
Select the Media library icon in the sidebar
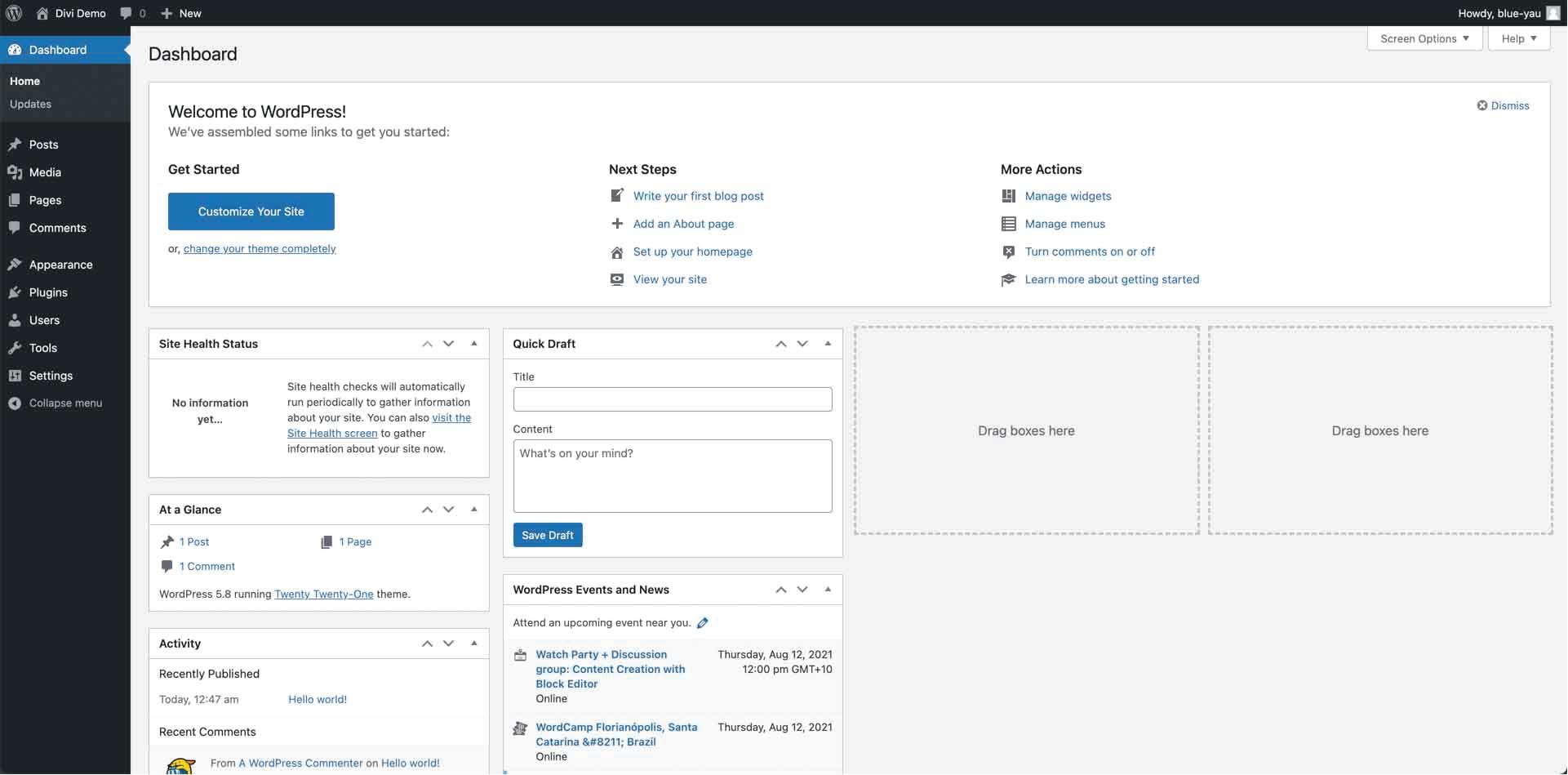pos(16,172)
